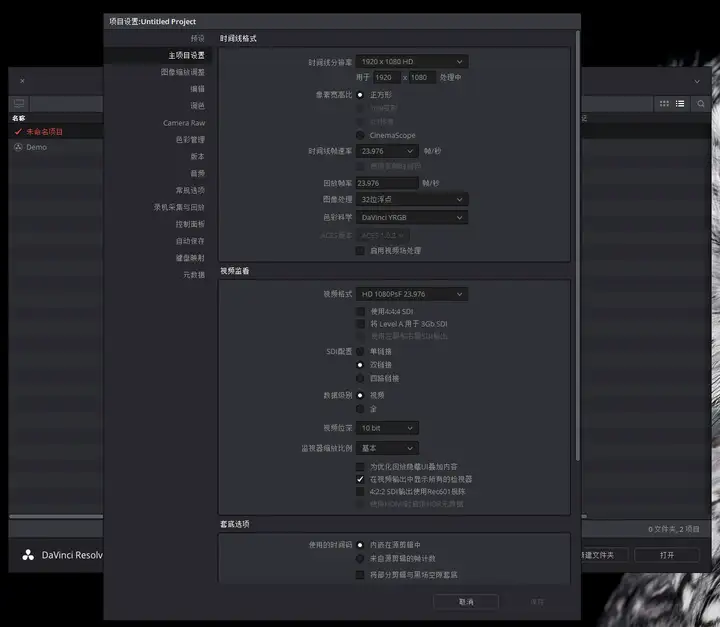720x627 pixels.
Task: Open the 1920 x 1080 HD resolution dropdown
Action: pyautogui.click(x=412, y=62)
